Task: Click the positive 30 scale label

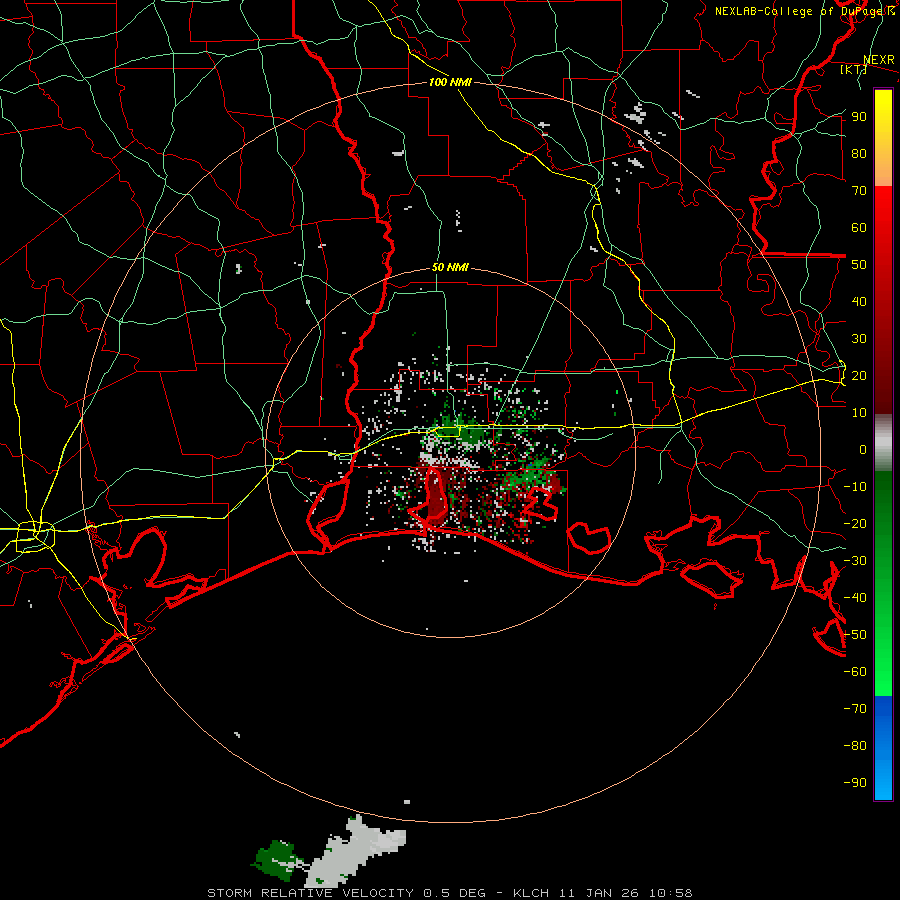Action: (859, 339)
